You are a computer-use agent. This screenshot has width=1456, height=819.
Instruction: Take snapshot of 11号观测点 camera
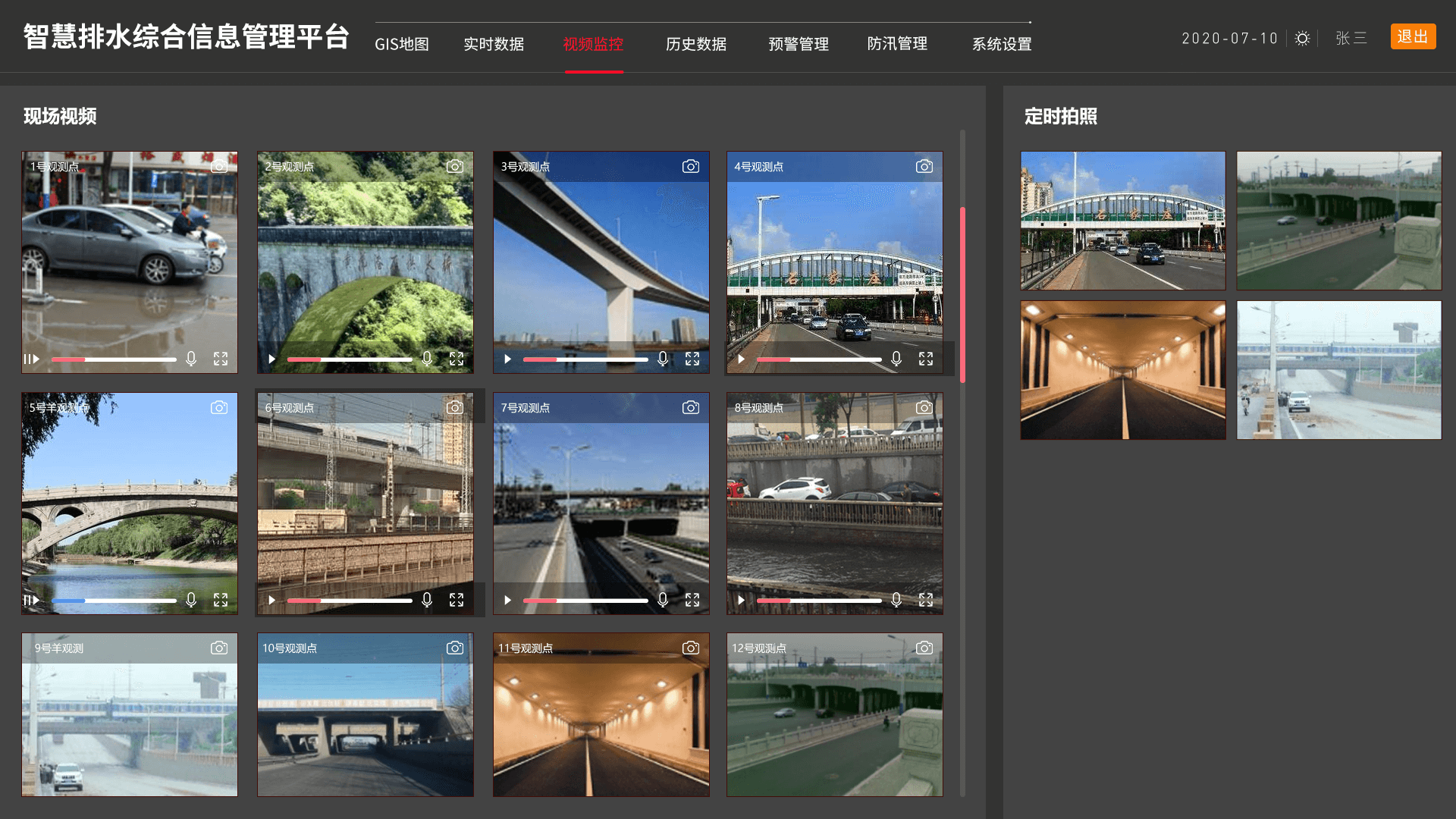coord(691,648)
